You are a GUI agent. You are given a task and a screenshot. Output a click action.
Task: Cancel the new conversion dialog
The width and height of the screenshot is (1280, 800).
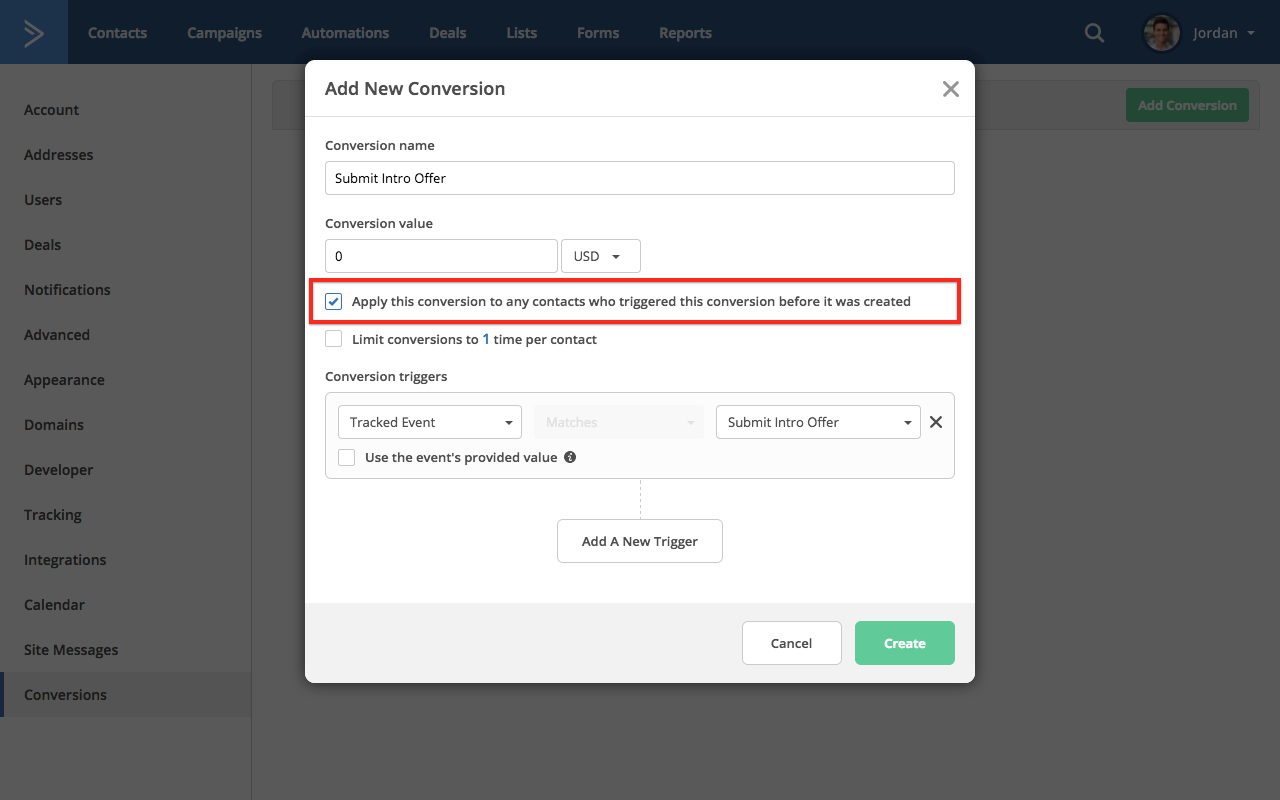point(791,643)
